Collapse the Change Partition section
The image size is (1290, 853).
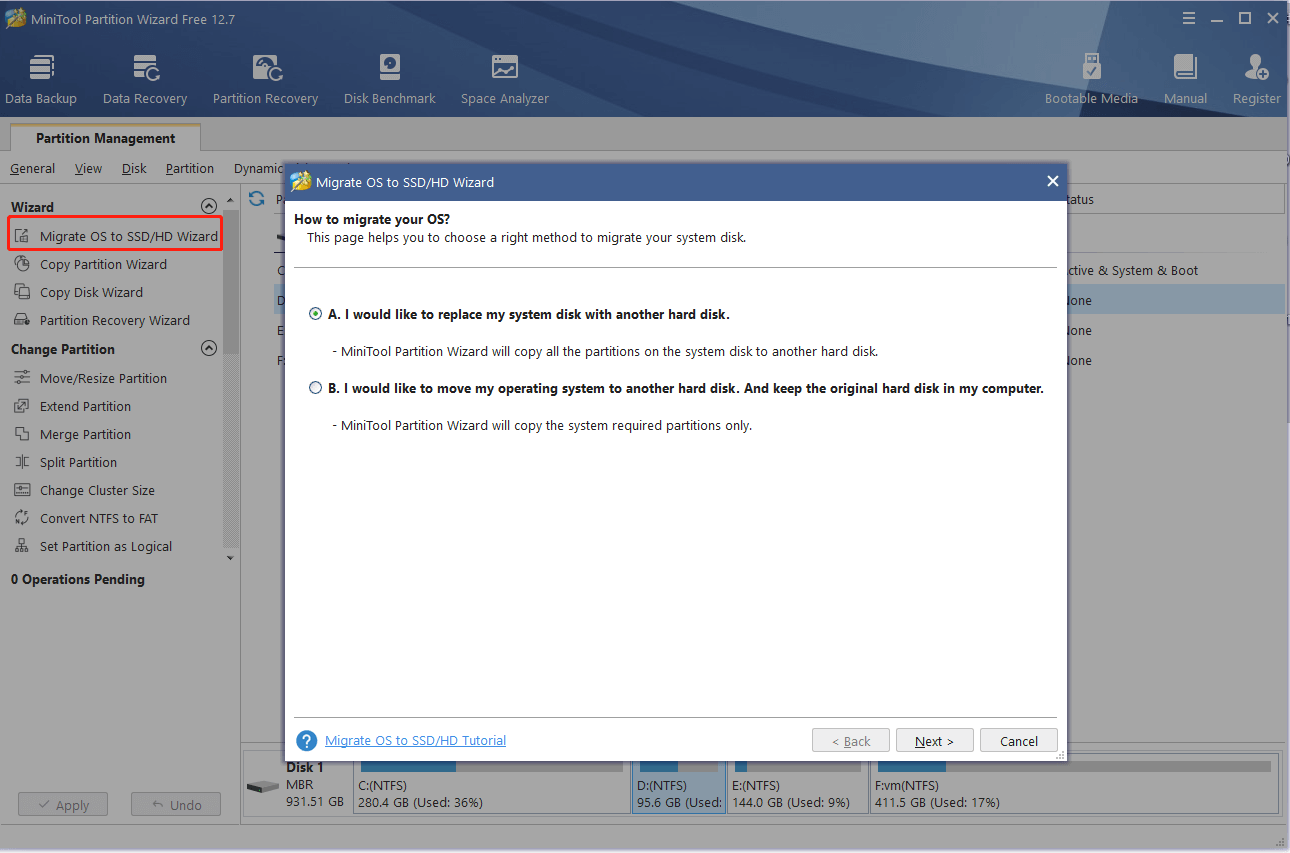tap(209, 348)
